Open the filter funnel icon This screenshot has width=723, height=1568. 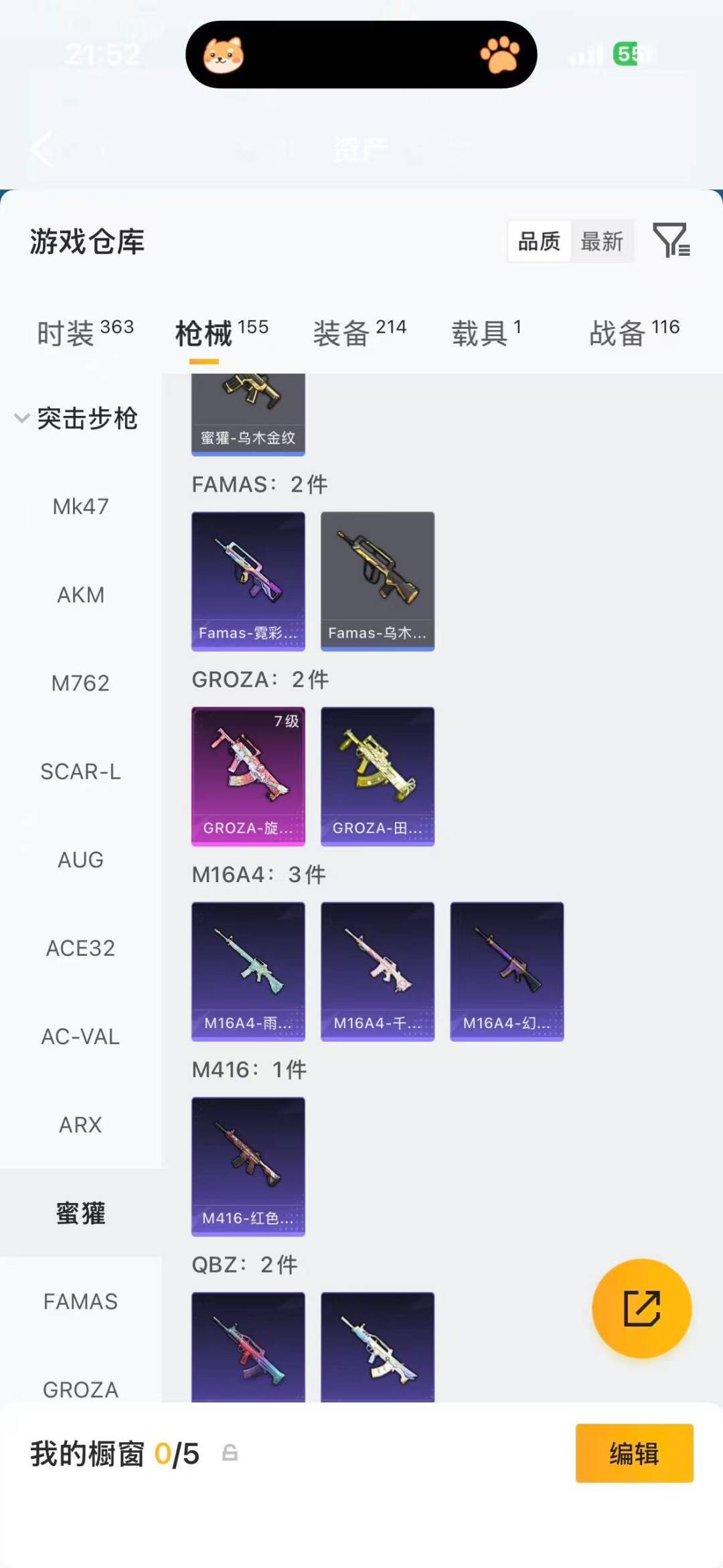[671, 240]
